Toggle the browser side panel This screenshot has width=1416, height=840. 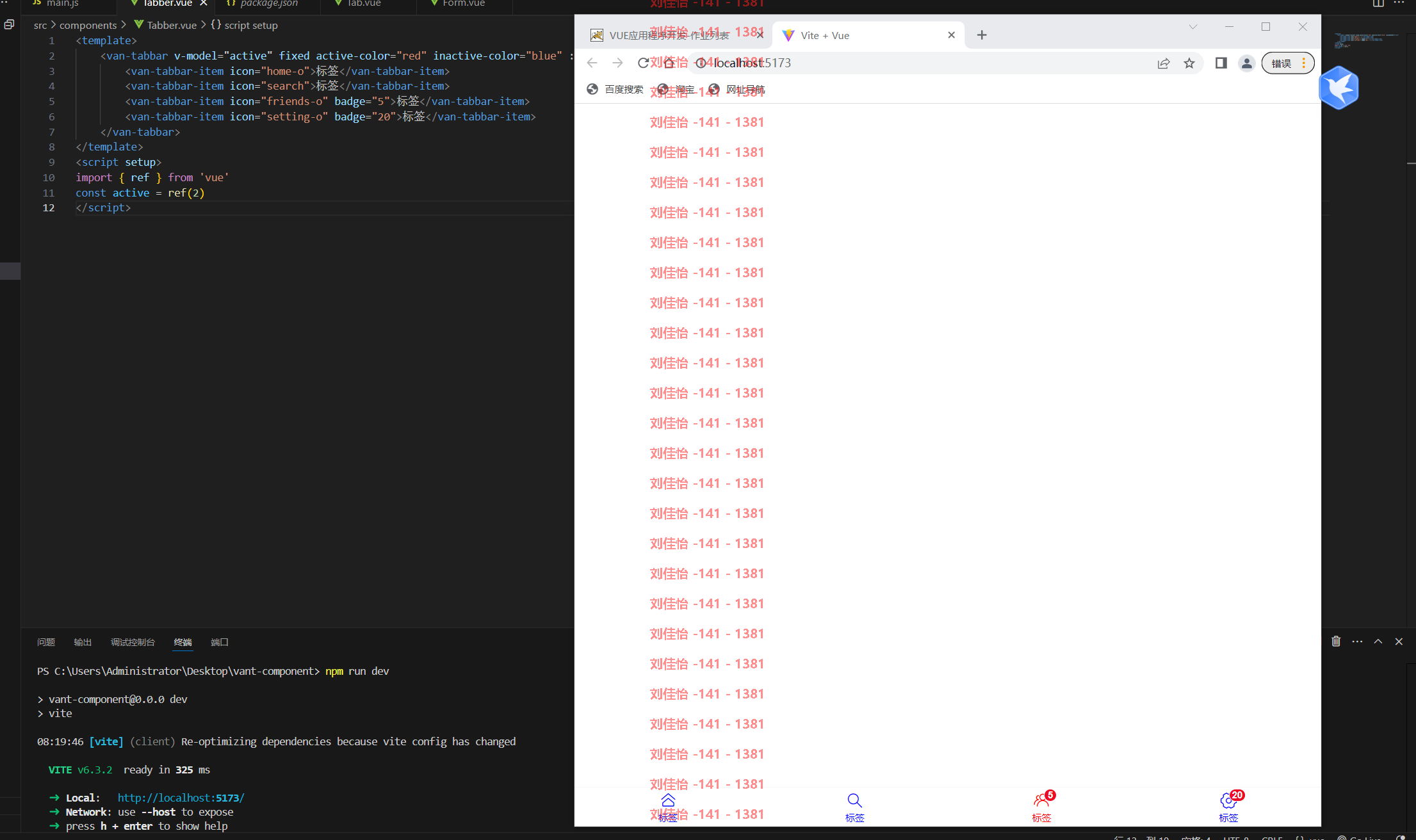click(x=1221, y=63)
